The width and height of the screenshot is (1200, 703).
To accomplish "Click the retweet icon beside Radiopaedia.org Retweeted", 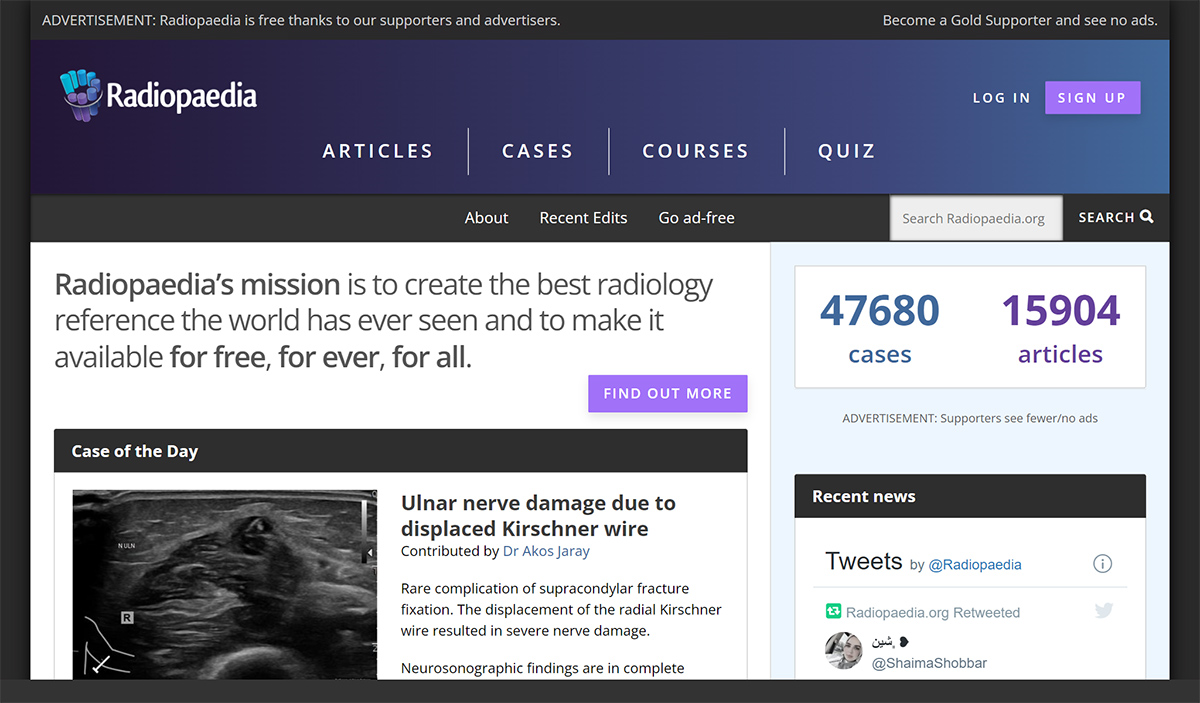I will (833, 612).
